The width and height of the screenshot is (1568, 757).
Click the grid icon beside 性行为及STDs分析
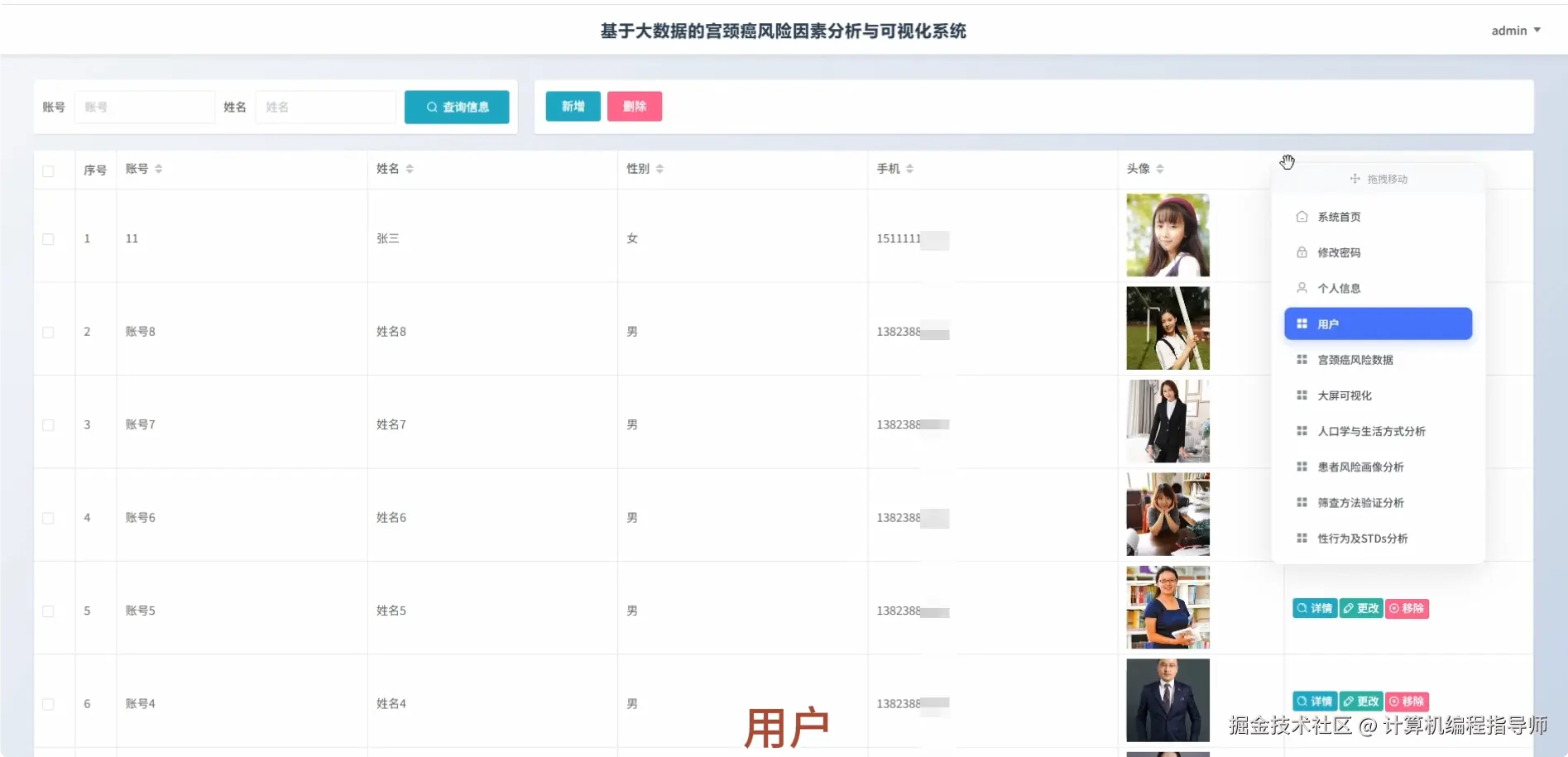(1302, 538)
